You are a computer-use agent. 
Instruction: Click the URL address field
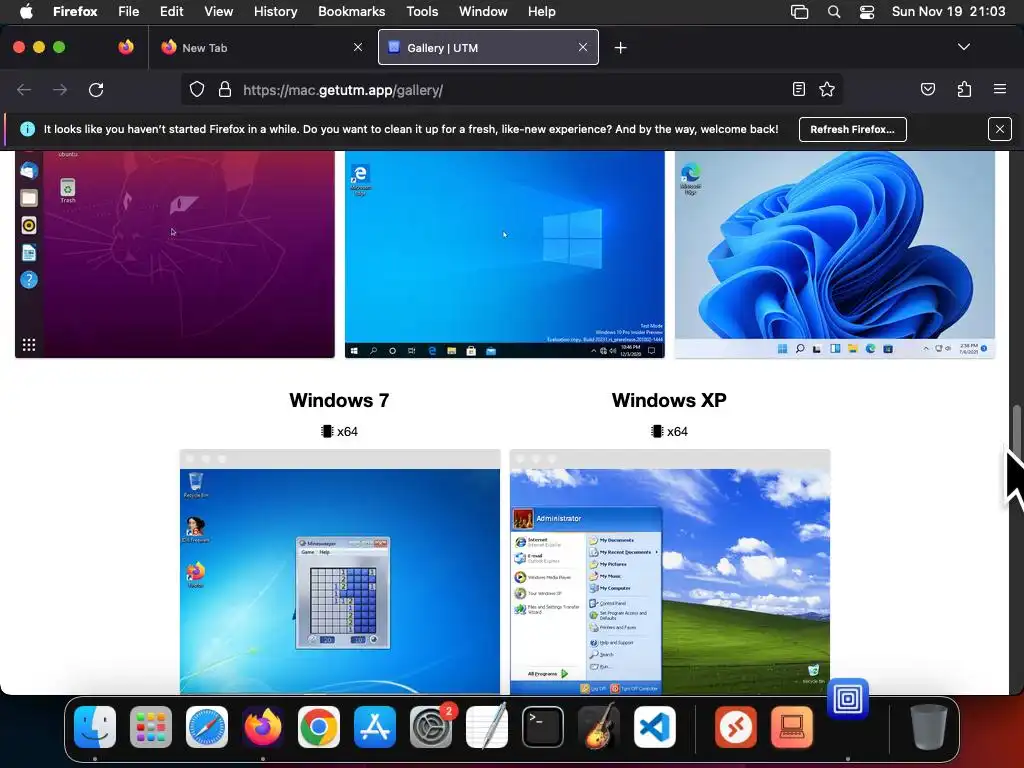click(511, 90)
